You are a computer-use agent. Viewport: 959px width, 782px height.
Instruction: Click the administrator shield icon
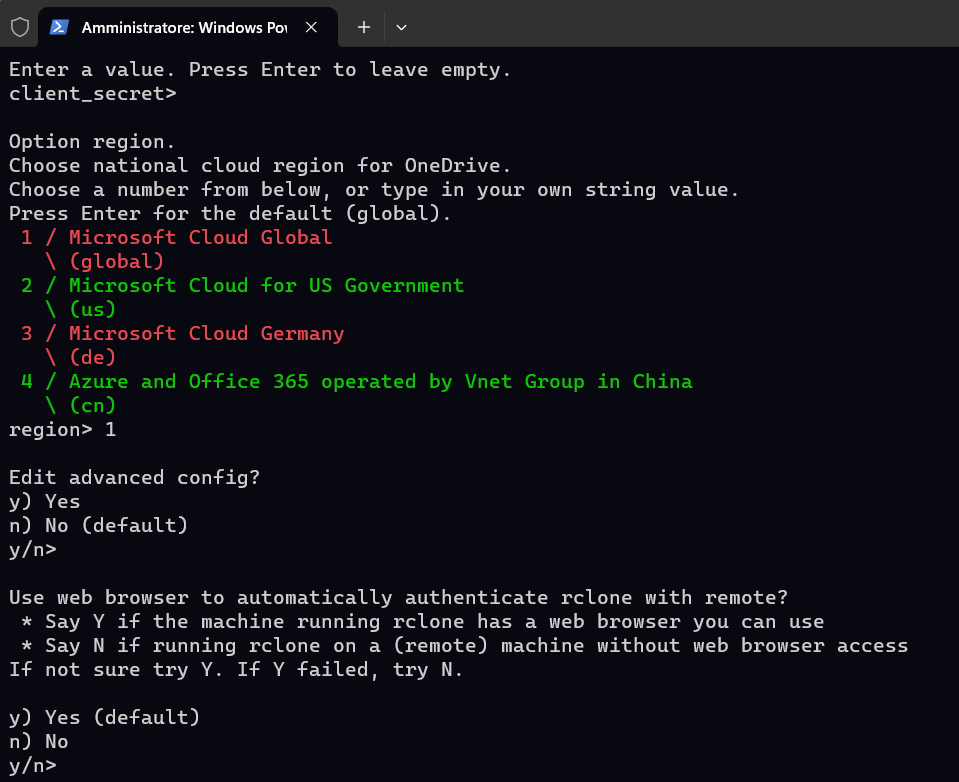click(20, 27)
